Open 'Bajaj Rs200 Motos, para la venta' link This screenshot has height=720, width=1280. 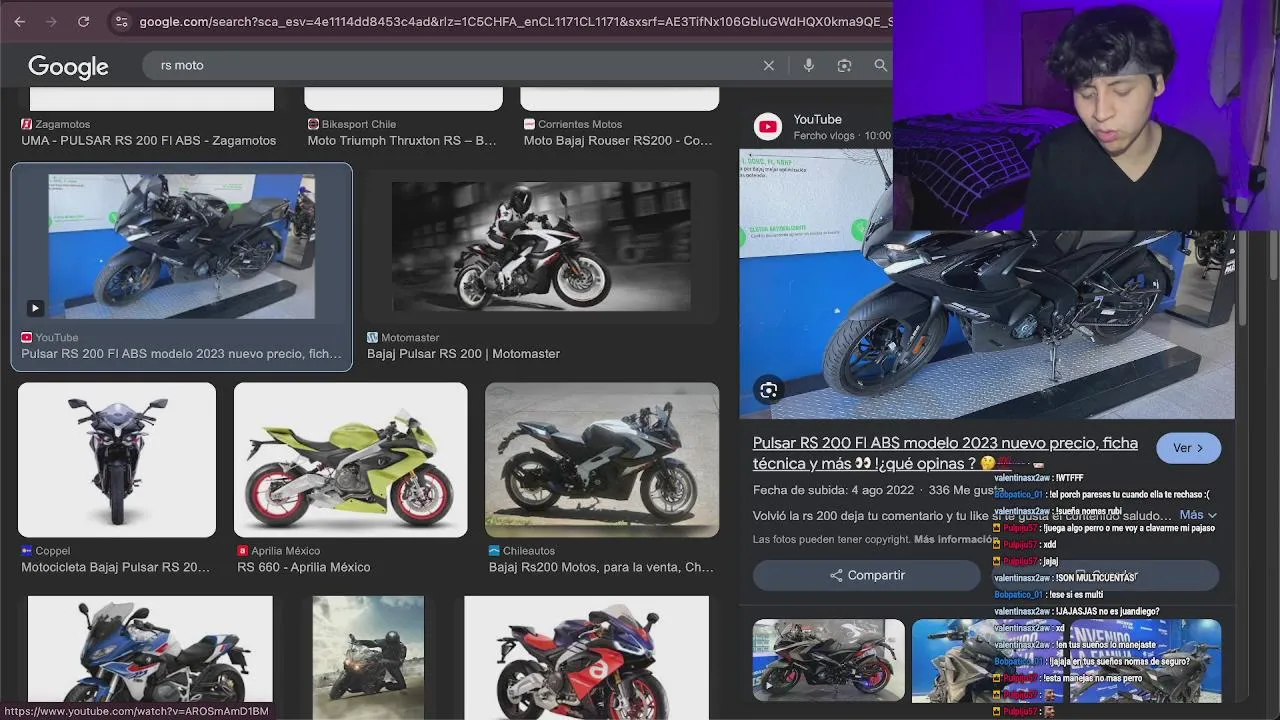tap(601, 567)
